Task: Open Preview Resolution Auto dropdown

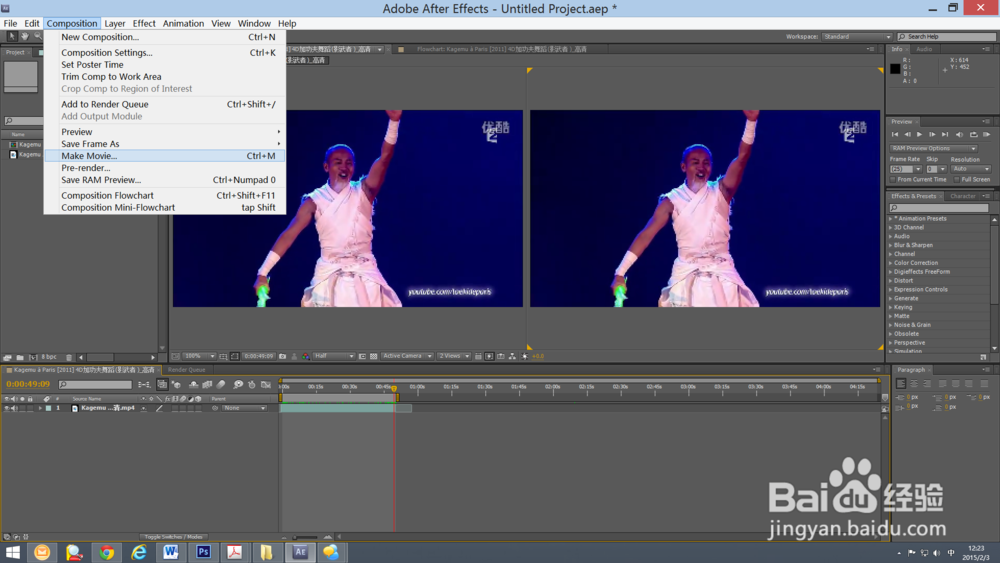Action: 971,169
